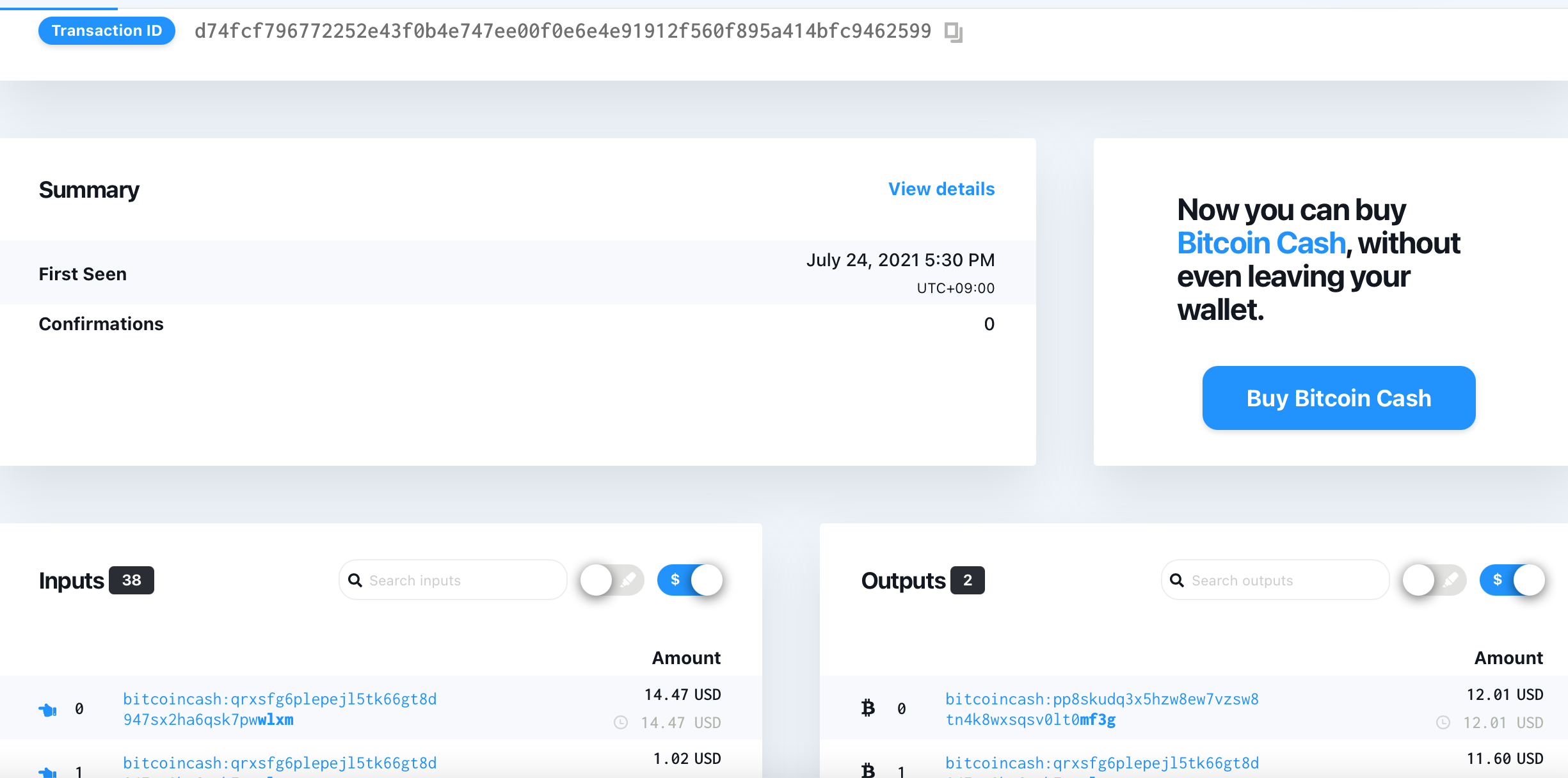Click the search icon in inputs search
Image resolution: width=1568 pixels, height=778 pixels.
coord(355,580)
